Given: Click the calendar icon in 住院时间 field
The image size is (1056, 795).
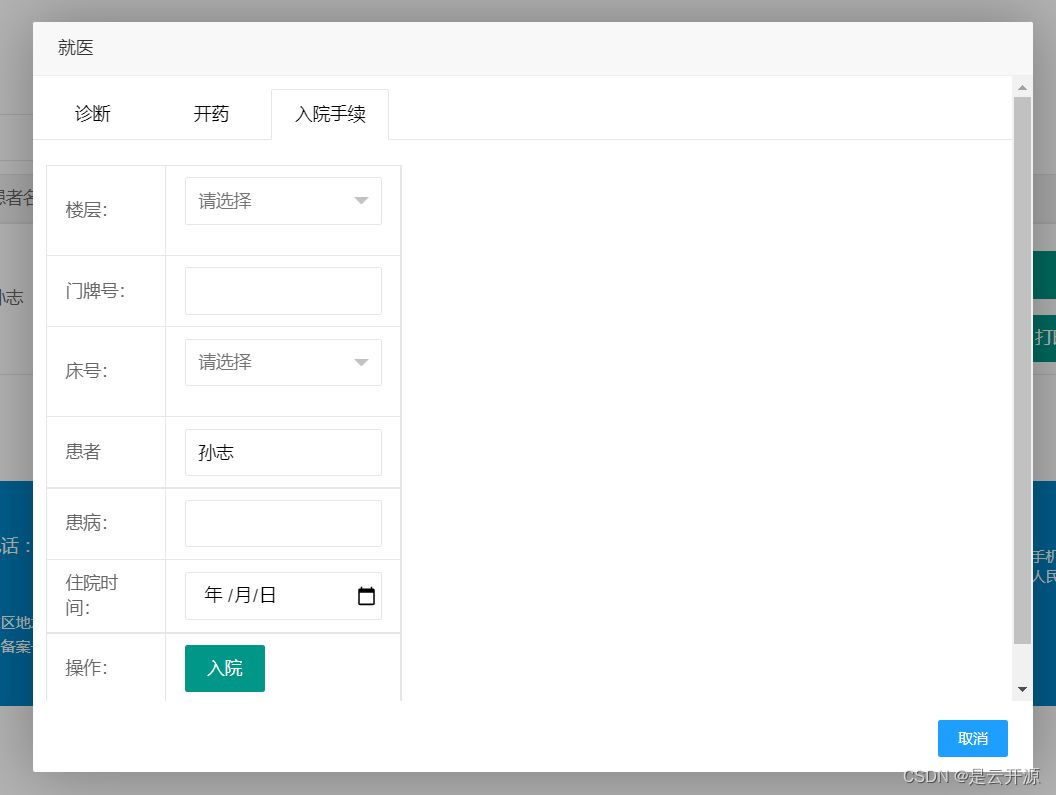Looking at the screenshot, I should [366, 595].
